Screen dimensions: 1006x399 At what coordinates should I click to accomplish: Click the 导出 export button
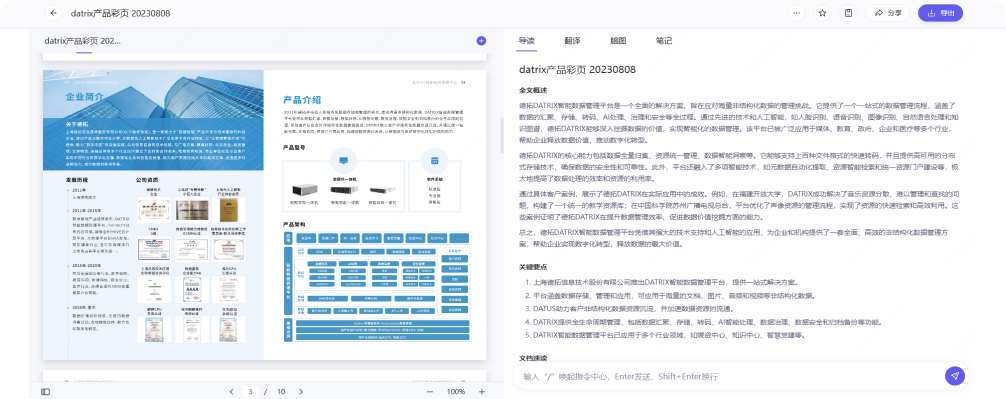[940, 13]
